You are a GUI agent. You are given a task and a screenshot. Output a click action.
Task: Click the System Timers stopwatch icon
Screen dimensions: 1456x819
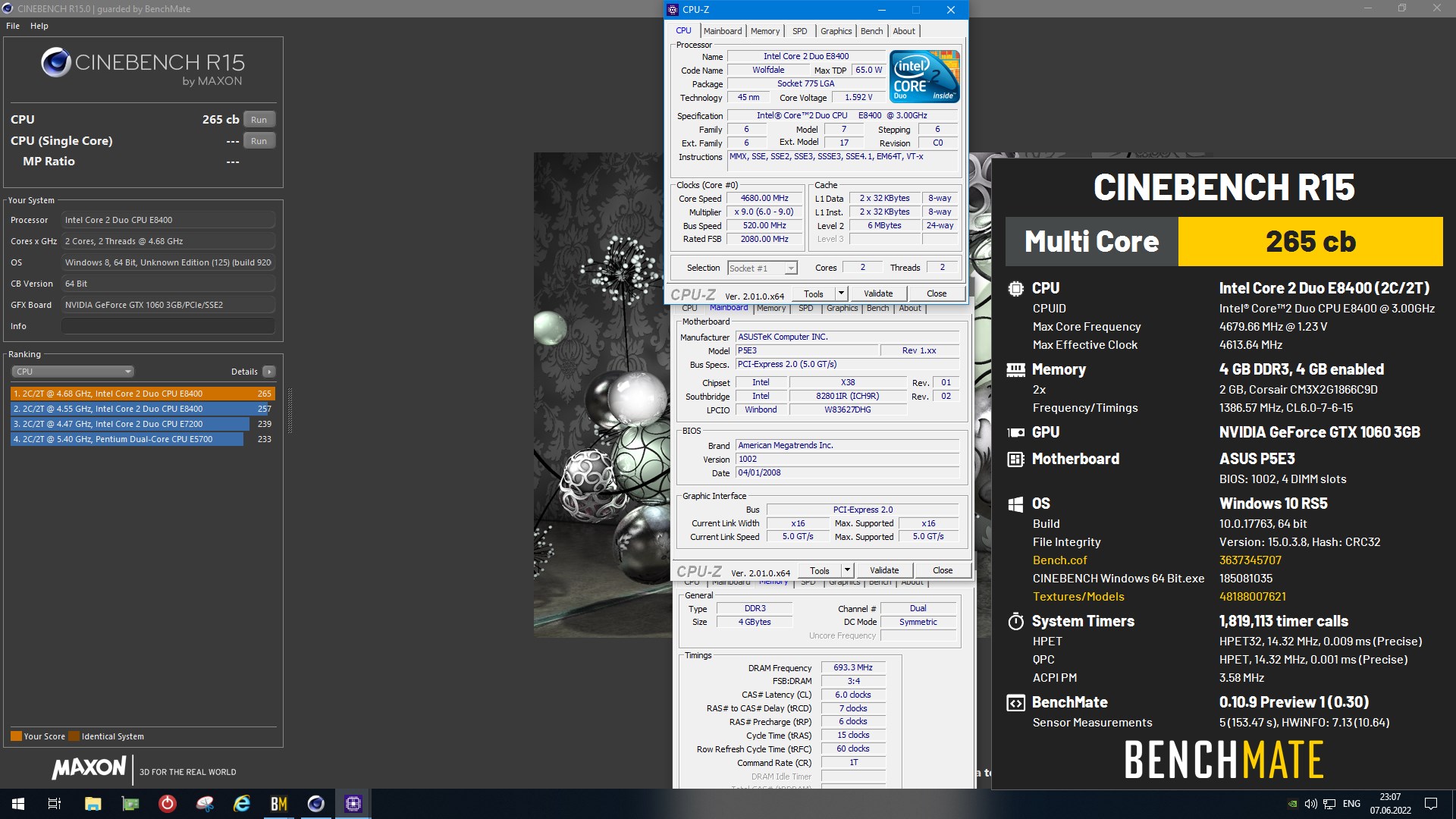pyautogui.click(x=1015, y=621)
